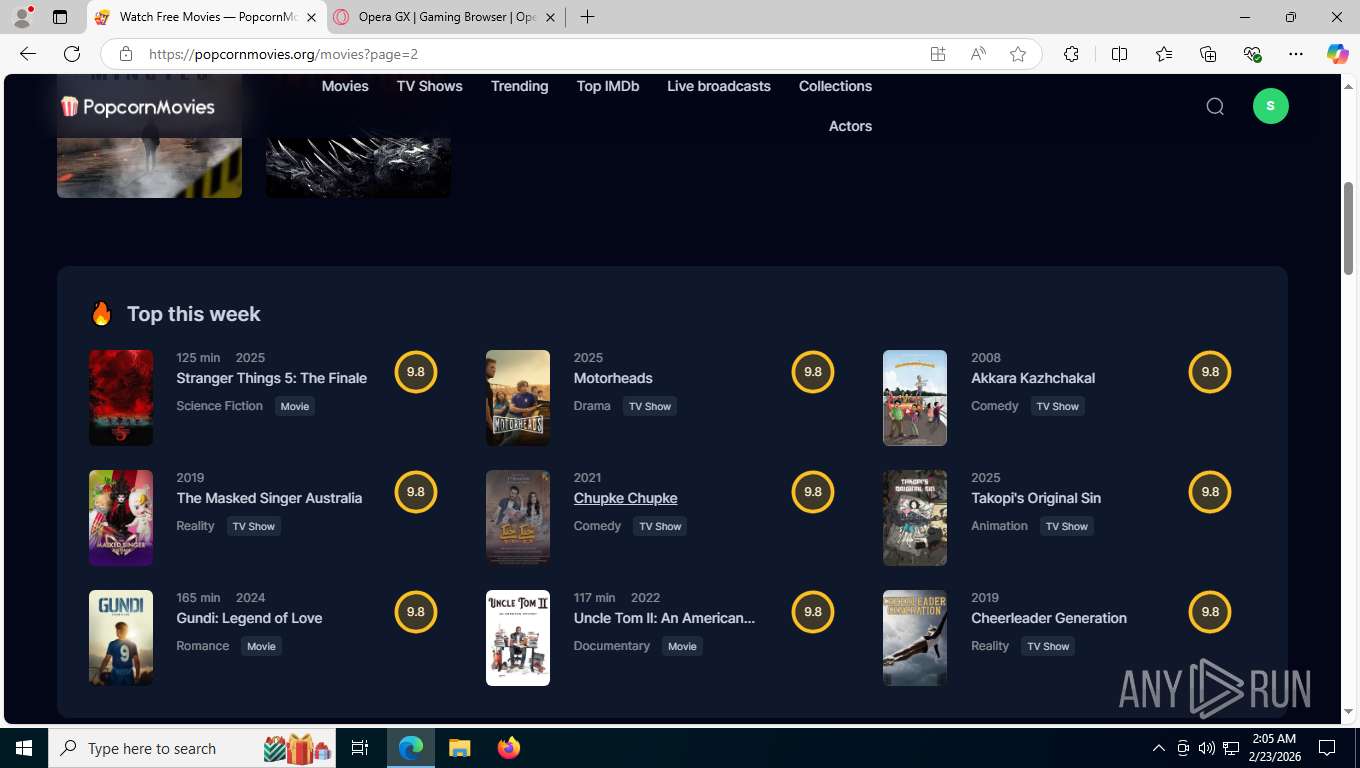Open Windows Start menu
The height and width of the screenshot is (768, 1360).
tap(24, 748)
